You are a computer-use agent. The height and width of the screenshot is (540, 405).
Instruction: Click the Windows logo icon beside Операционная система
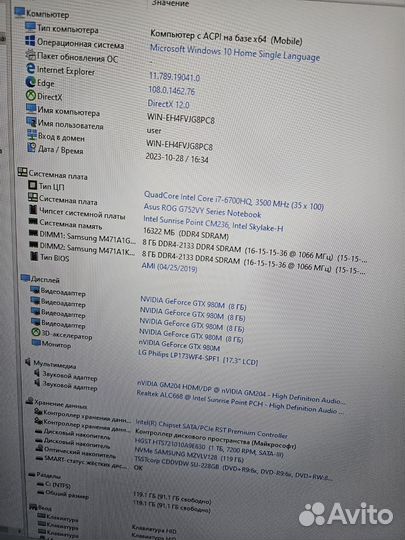[30, 41]
